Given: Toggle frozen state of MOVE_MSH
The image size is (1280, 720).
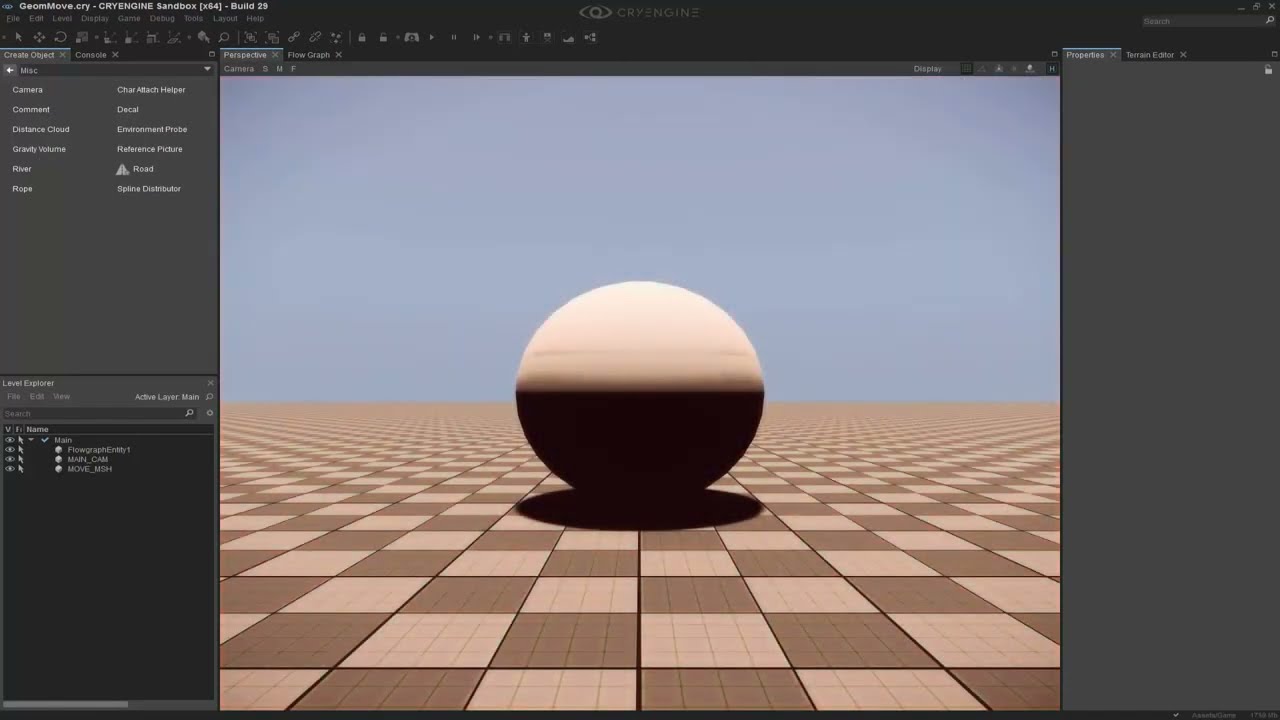Looking at the screenshot, I should click(20, 469).
